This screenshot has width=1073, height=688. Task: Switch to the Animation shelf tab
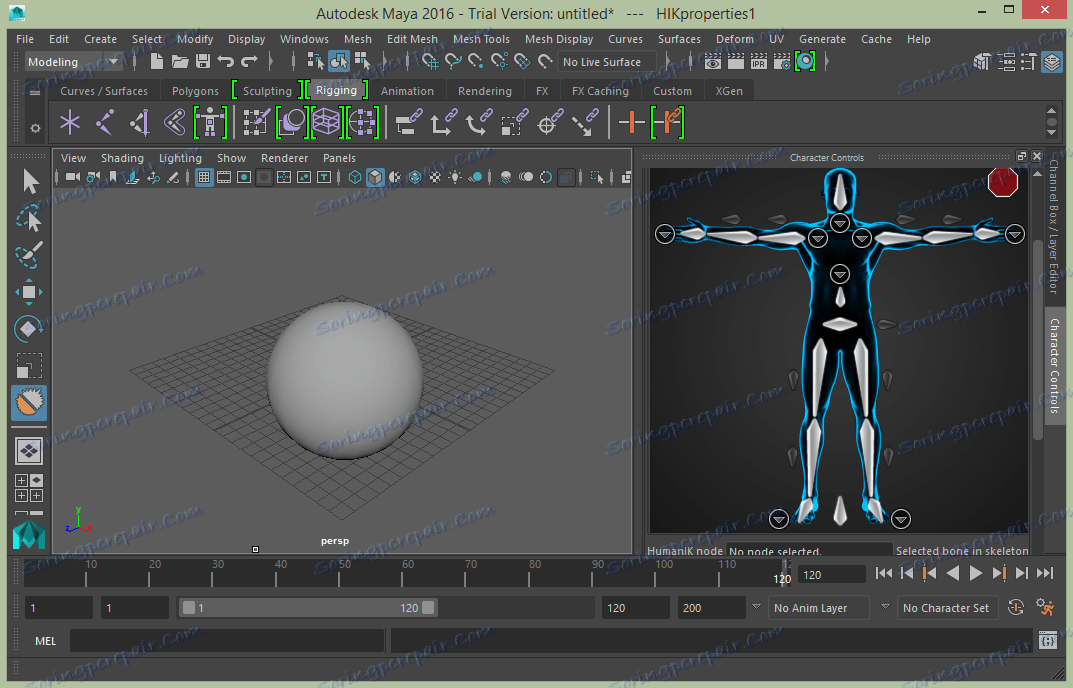coord(407,91)
